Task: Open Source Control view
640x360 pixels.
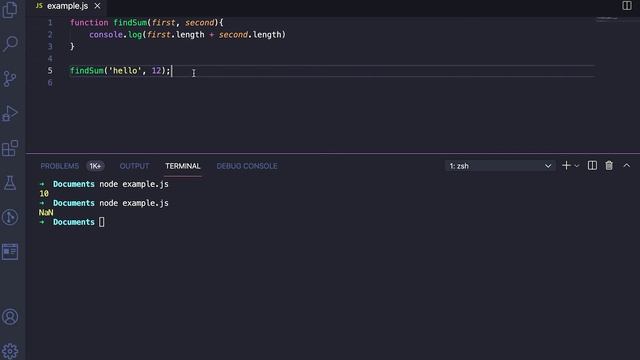Action: click(10, 78)
